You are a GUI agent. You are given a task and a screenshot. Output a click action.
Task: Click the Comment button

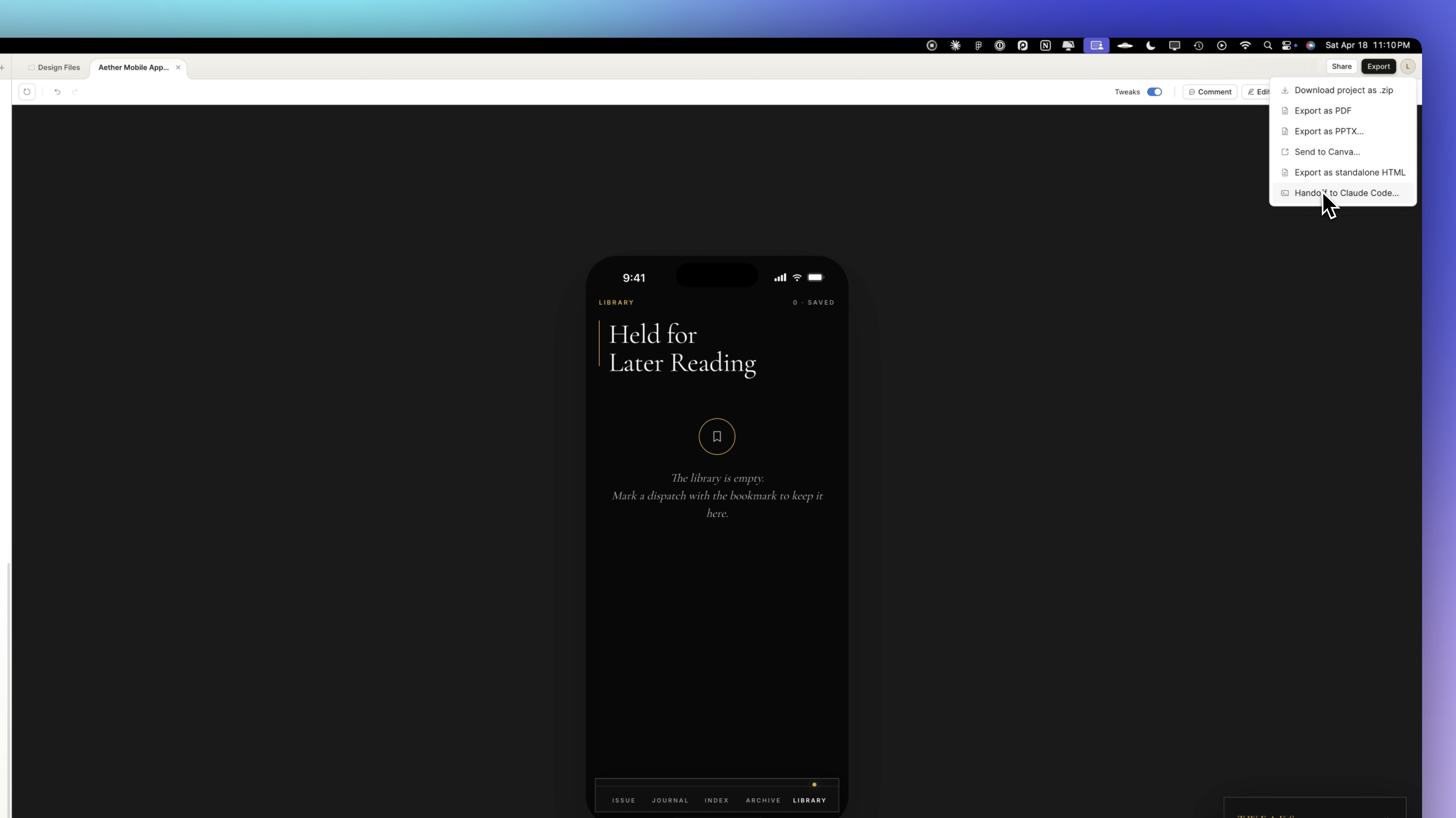pos(1210,92)
